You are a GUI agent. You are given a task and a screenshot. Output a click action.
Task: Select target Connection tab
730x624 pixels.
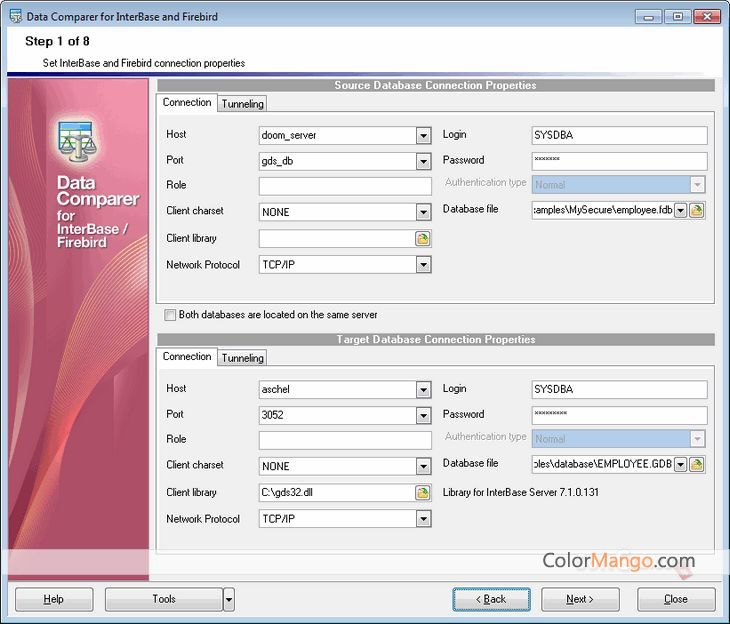click(187, 357)
